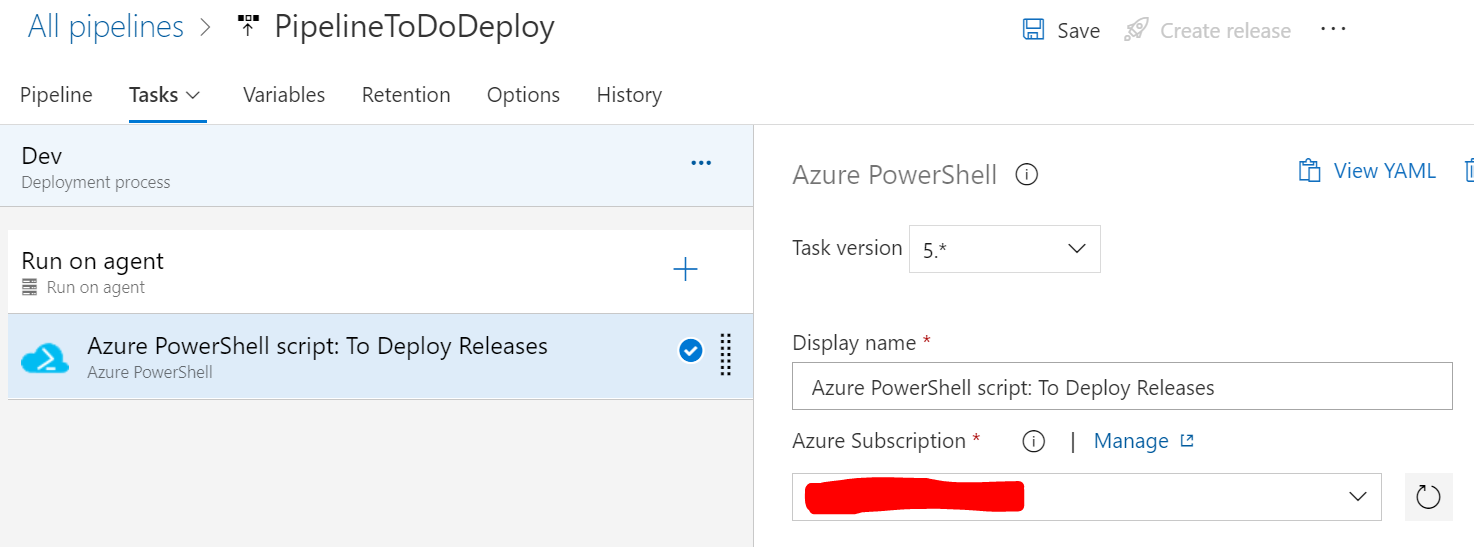Click the pipeline icon beside PipelineToDoDeploy
The image size is (1474, 547).
(x=248, y=26)
